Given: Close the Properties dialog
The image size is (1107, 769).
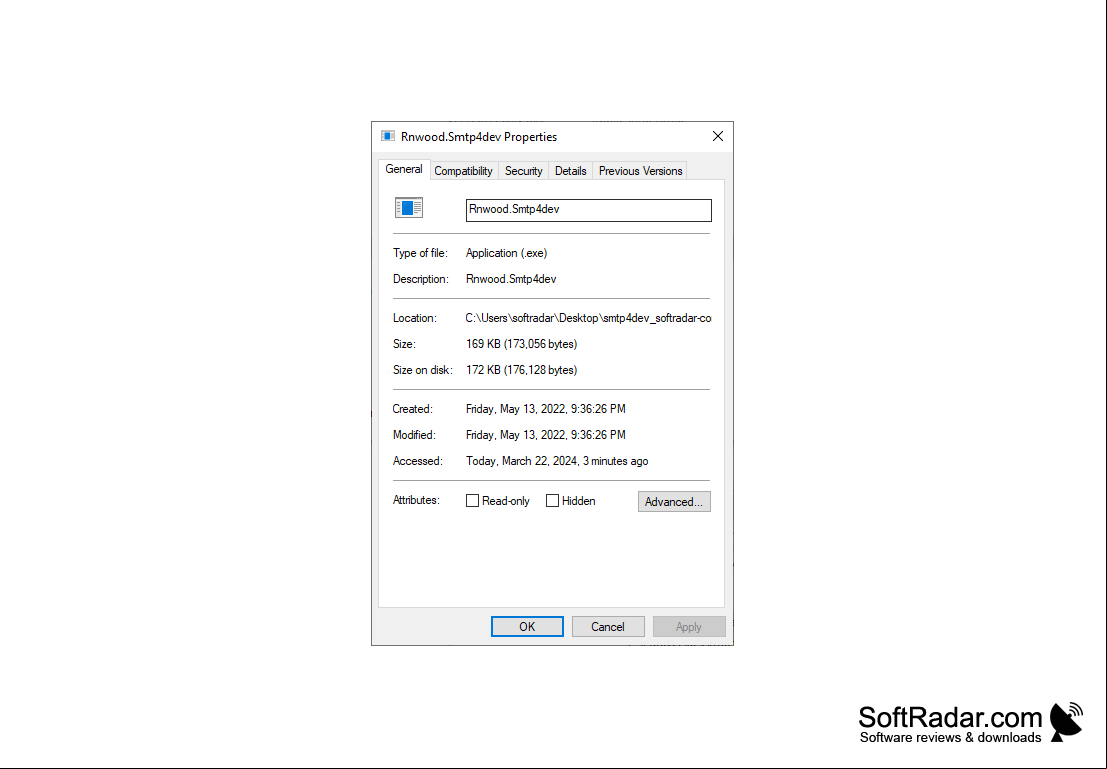Looking at the screenshot, I should point(717,136).
